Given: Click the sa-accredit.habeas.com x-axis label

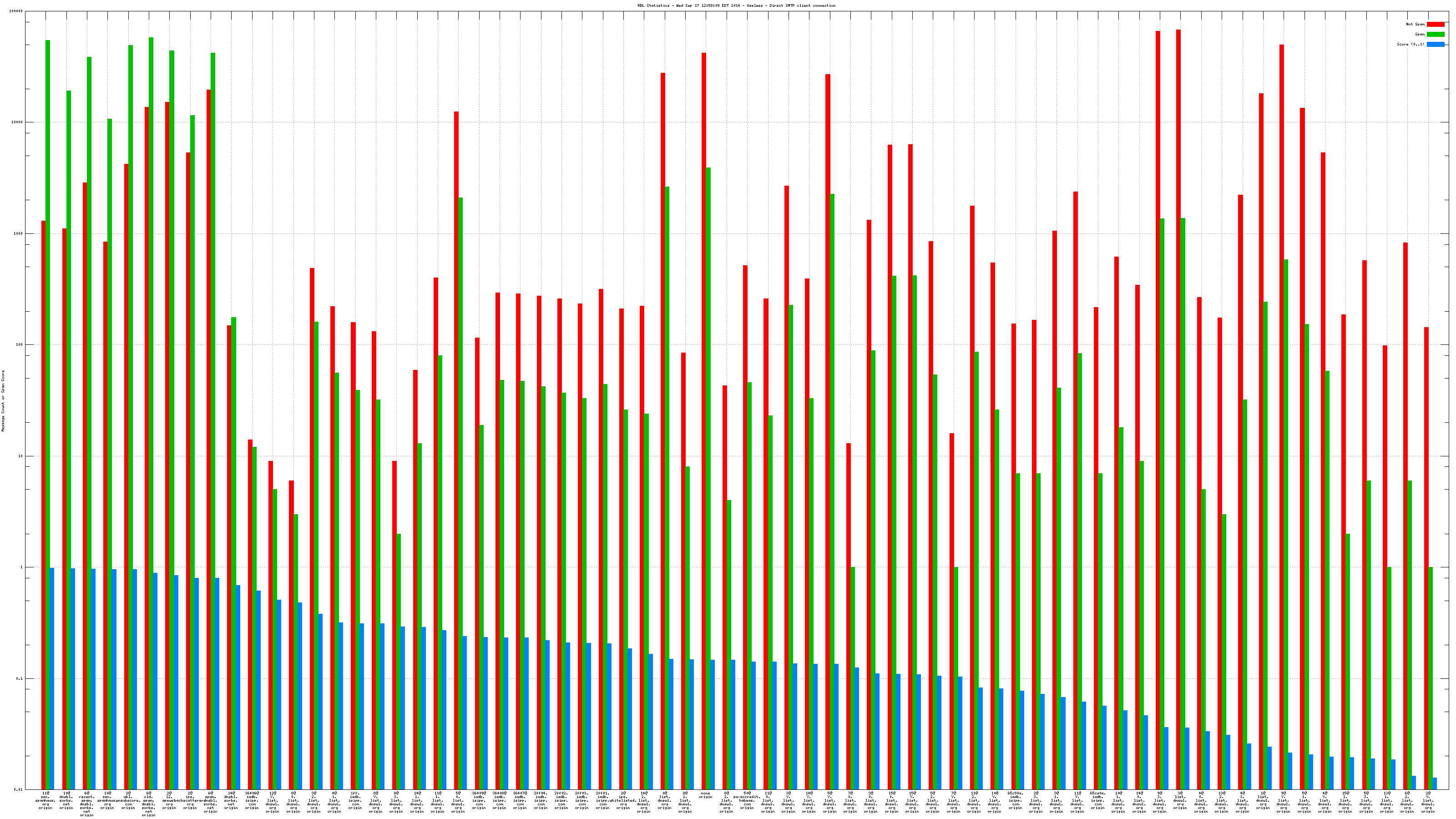Looking at the screenshot, I should pos(747,800).
